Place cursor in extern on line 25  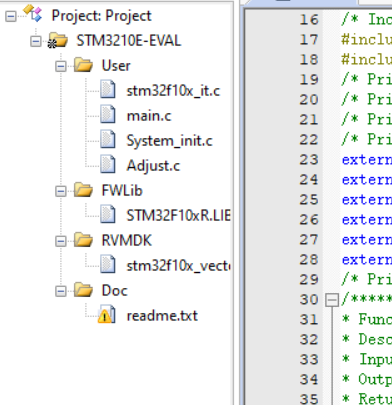tap(367, 199)
